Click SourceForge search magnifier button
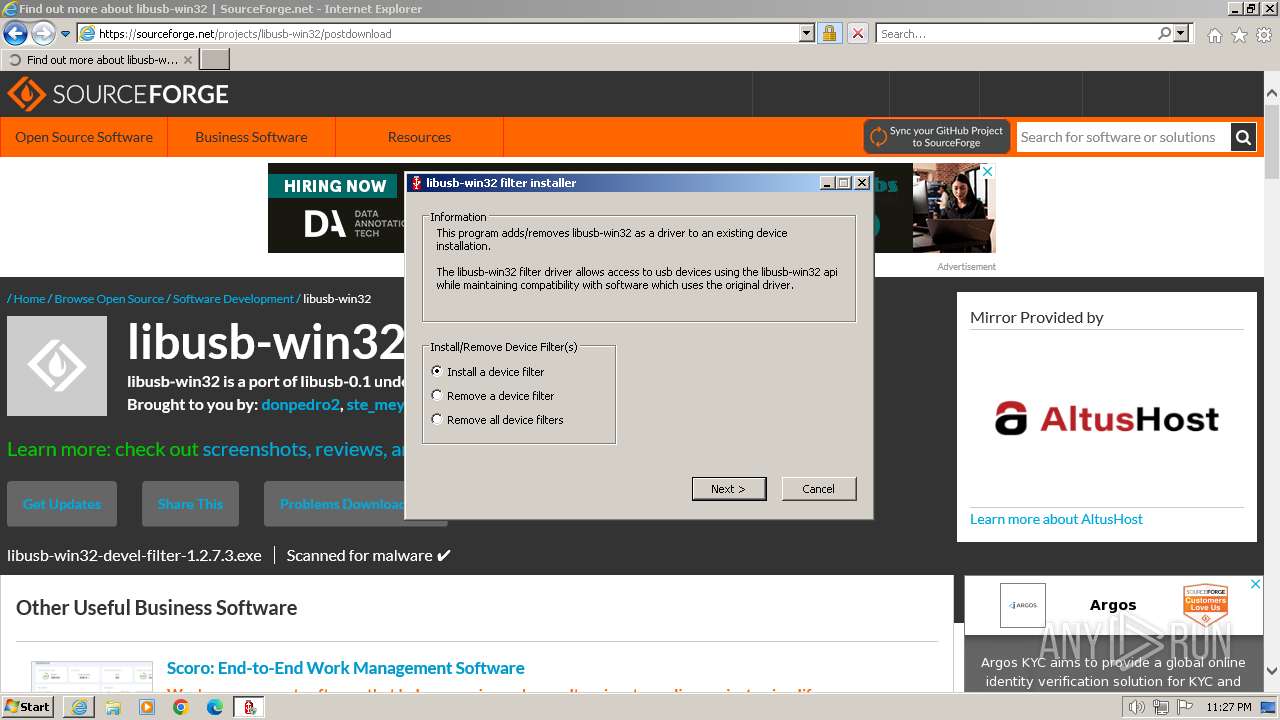Viewport: 1280px width, 720px height. tap(1243, 137)
